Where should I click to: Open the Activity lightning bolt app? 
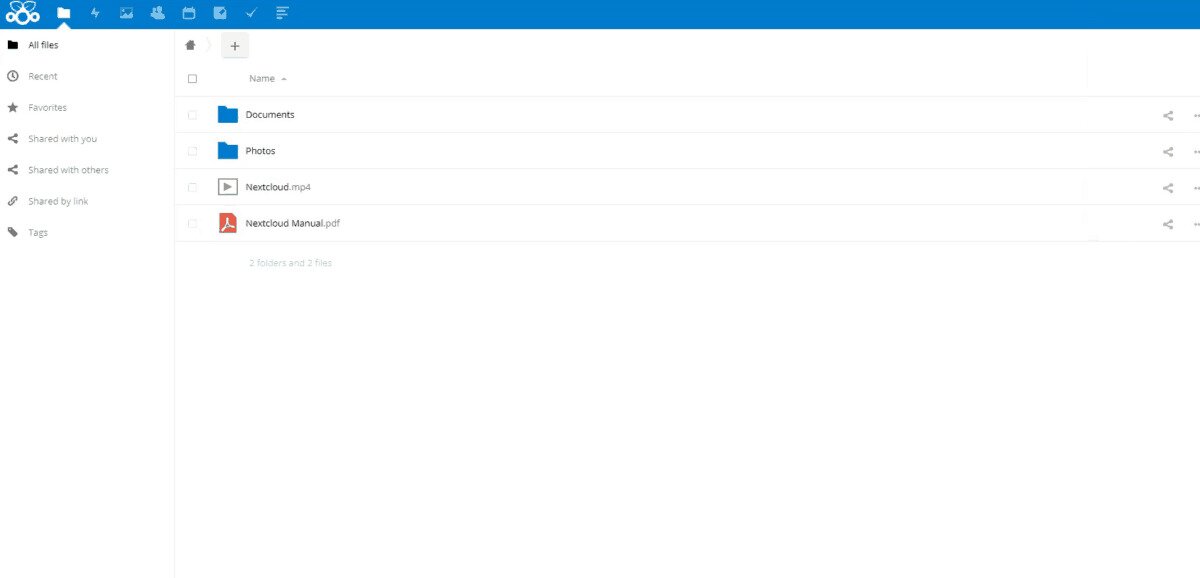pyautogui.click(x=95, y=13)
